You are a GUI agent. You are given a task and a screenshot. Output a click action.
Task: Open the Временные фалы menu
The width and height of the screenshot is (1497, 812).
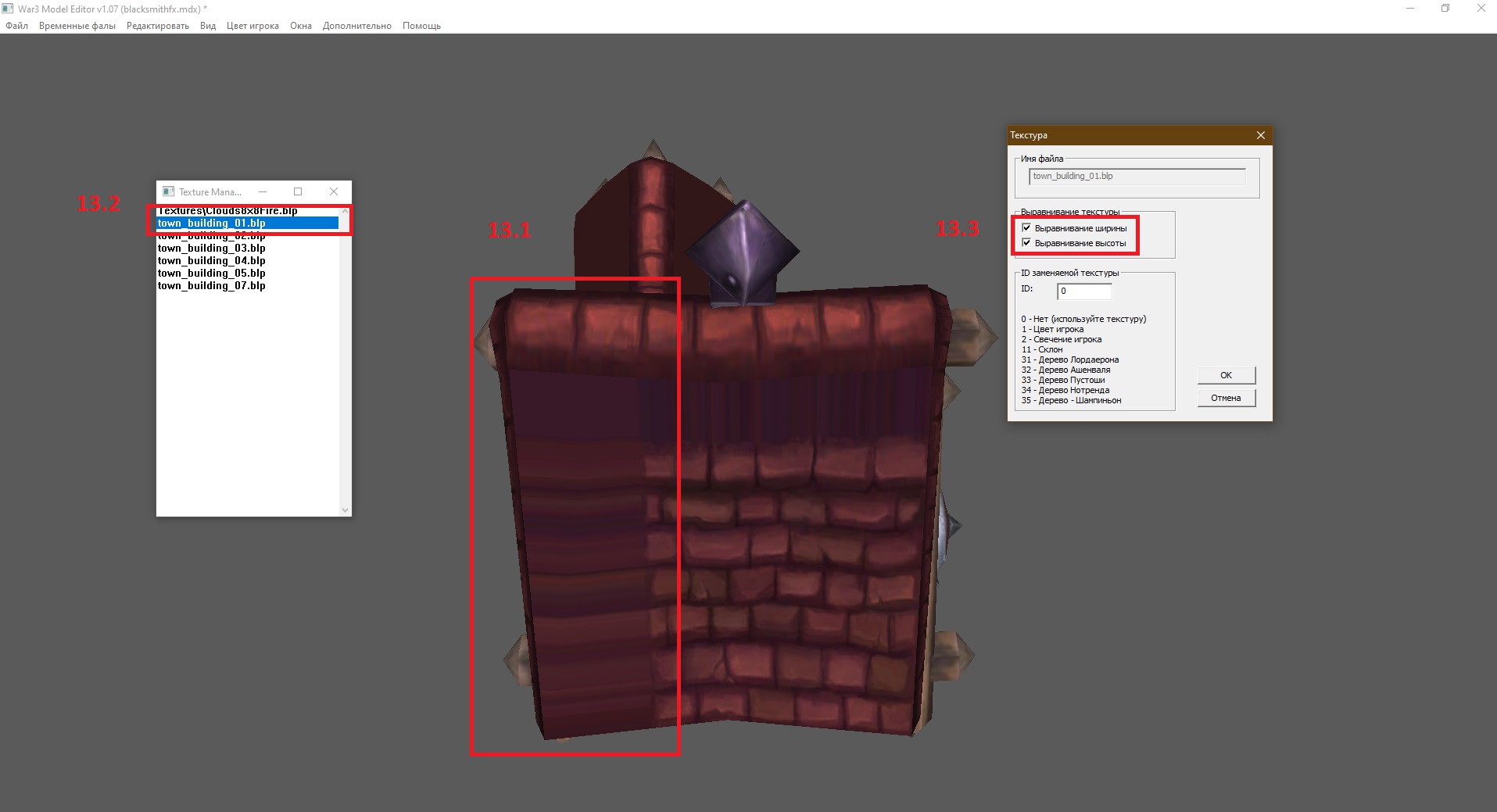[x=77, y=26]
